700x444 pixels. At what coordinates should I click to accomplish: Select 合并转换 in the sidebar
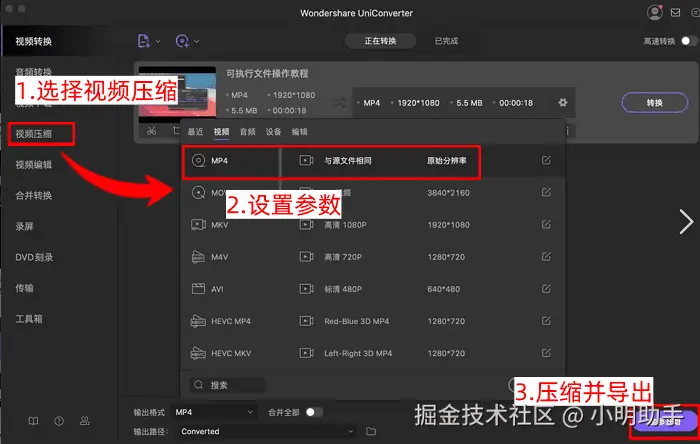34,195
